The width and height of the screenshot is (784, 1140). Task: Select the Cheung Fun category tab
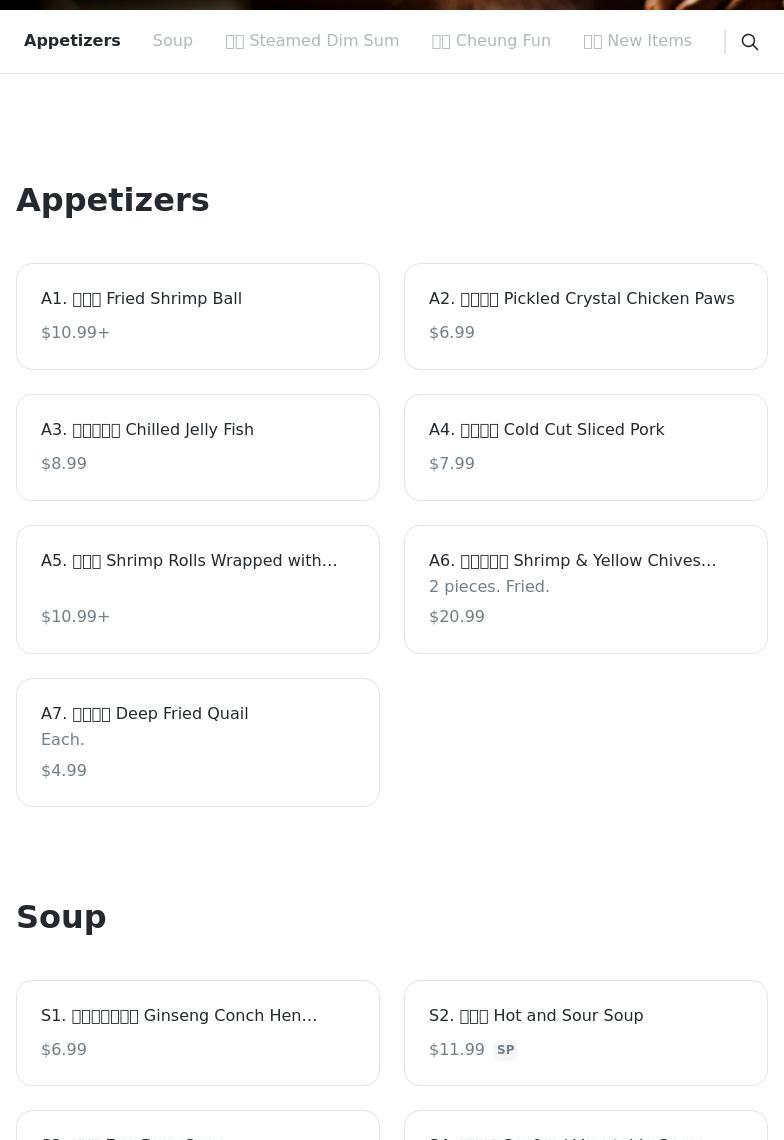(491, 41)
